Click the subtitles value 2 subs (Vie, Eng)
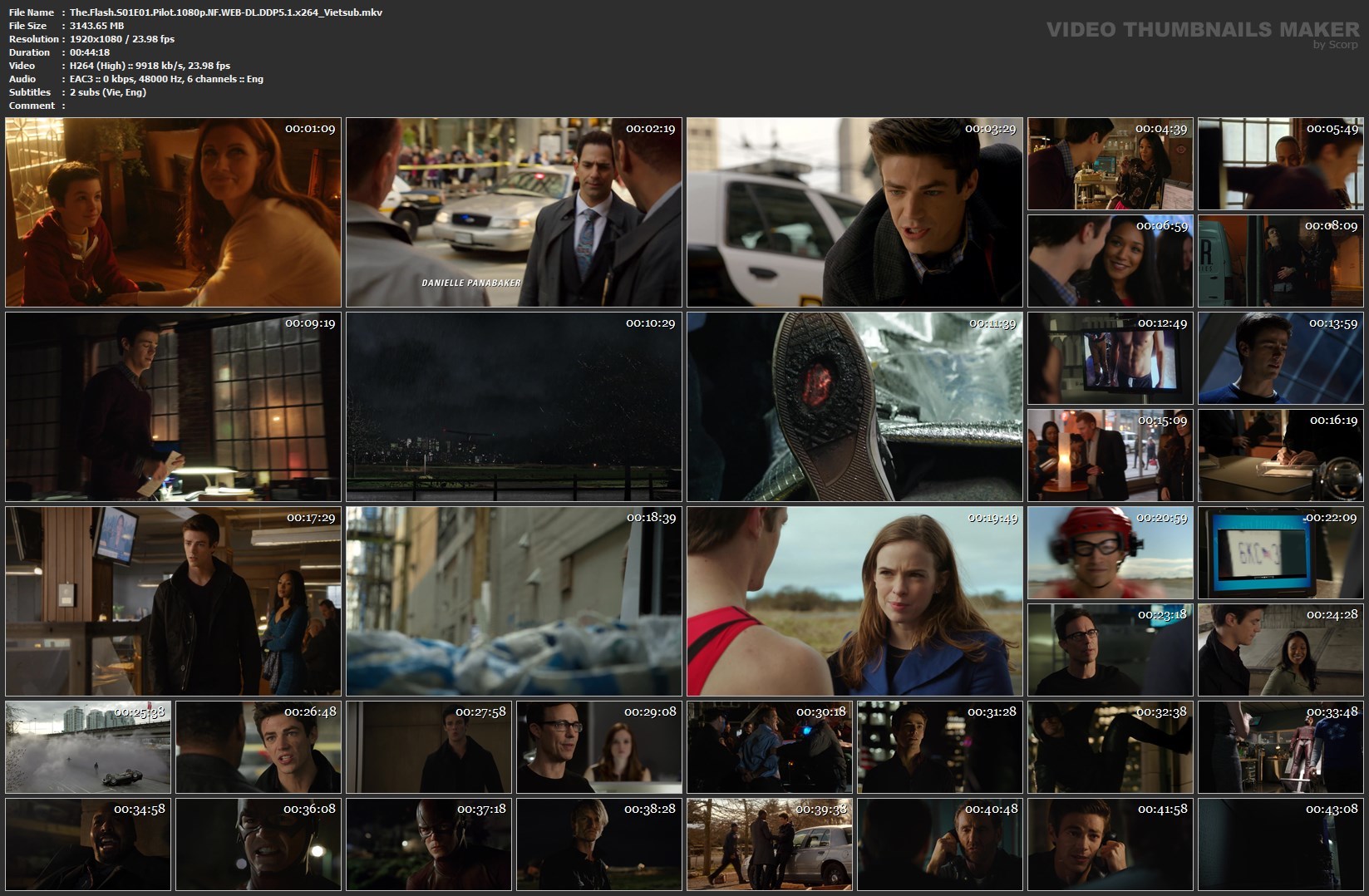 (108, 92)
